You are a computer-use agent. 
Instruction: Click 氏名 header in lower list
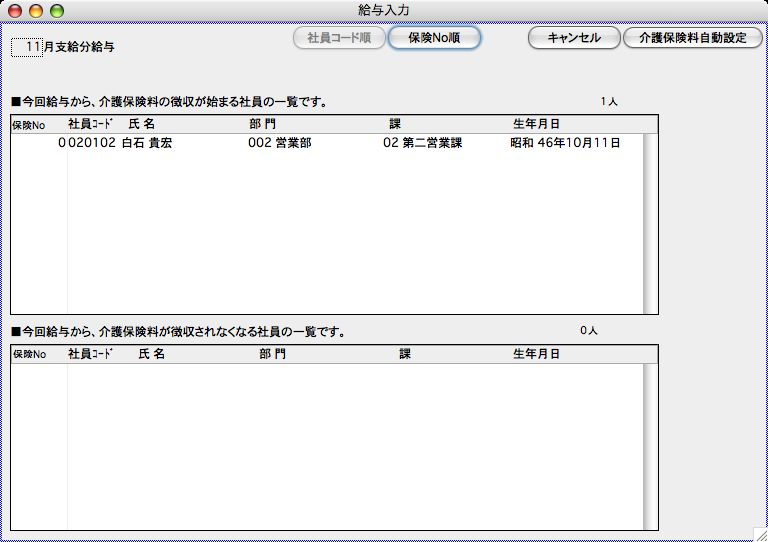(151, 354)
